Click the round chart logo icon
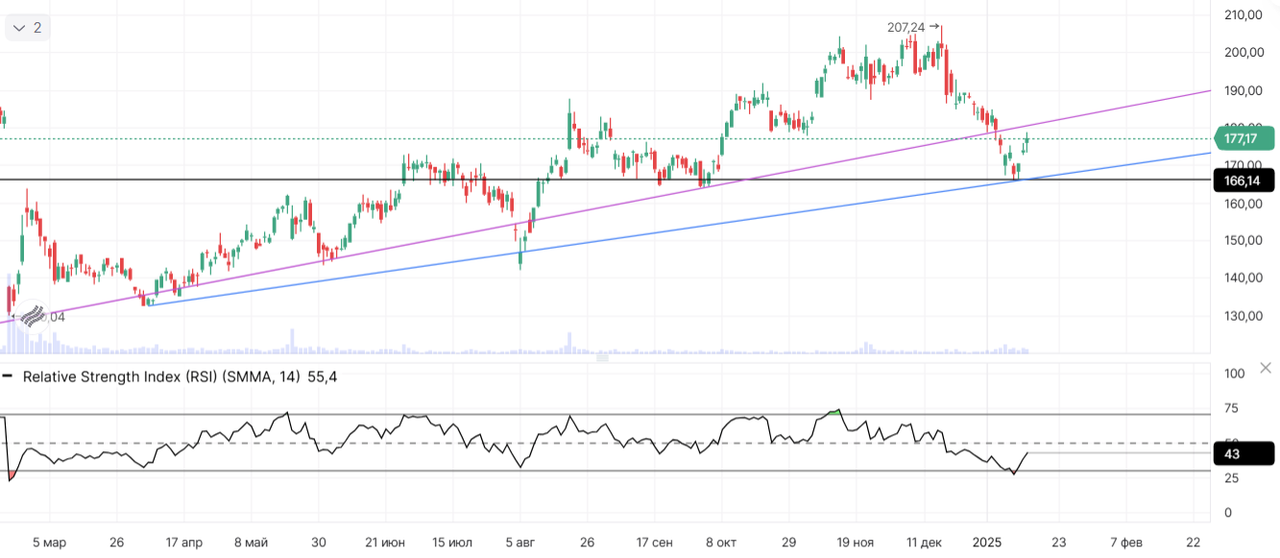The width and height of the screenshot is (1280, 558). [x=34, y=317]
